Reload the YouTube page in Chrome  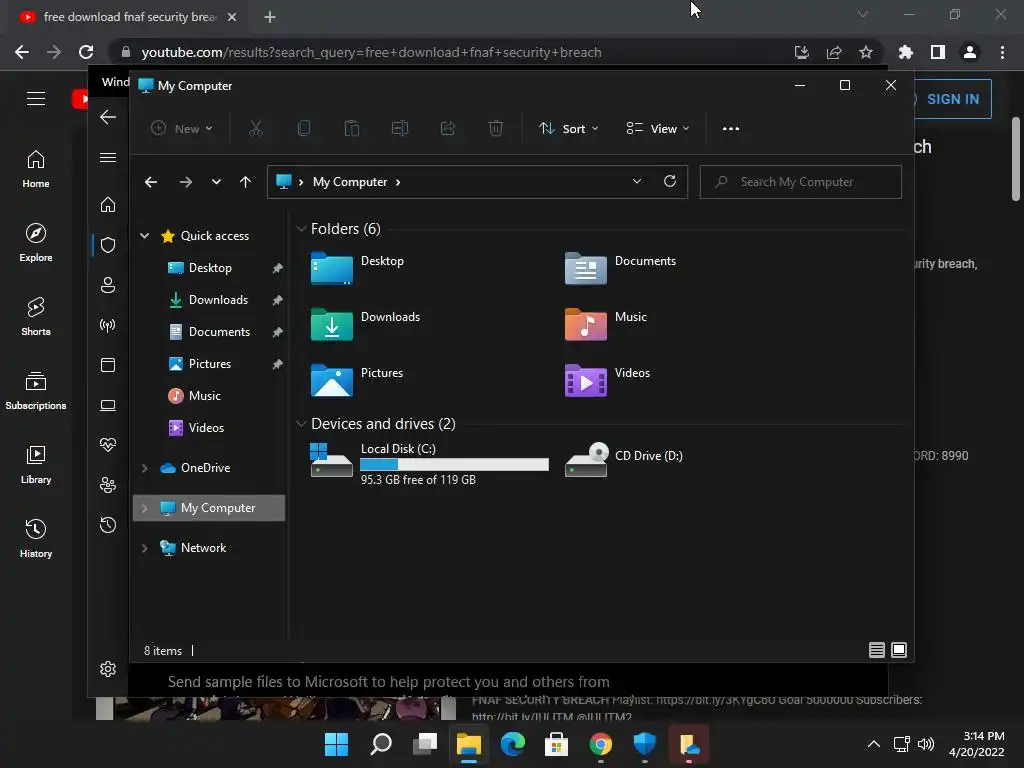[86, 52]
